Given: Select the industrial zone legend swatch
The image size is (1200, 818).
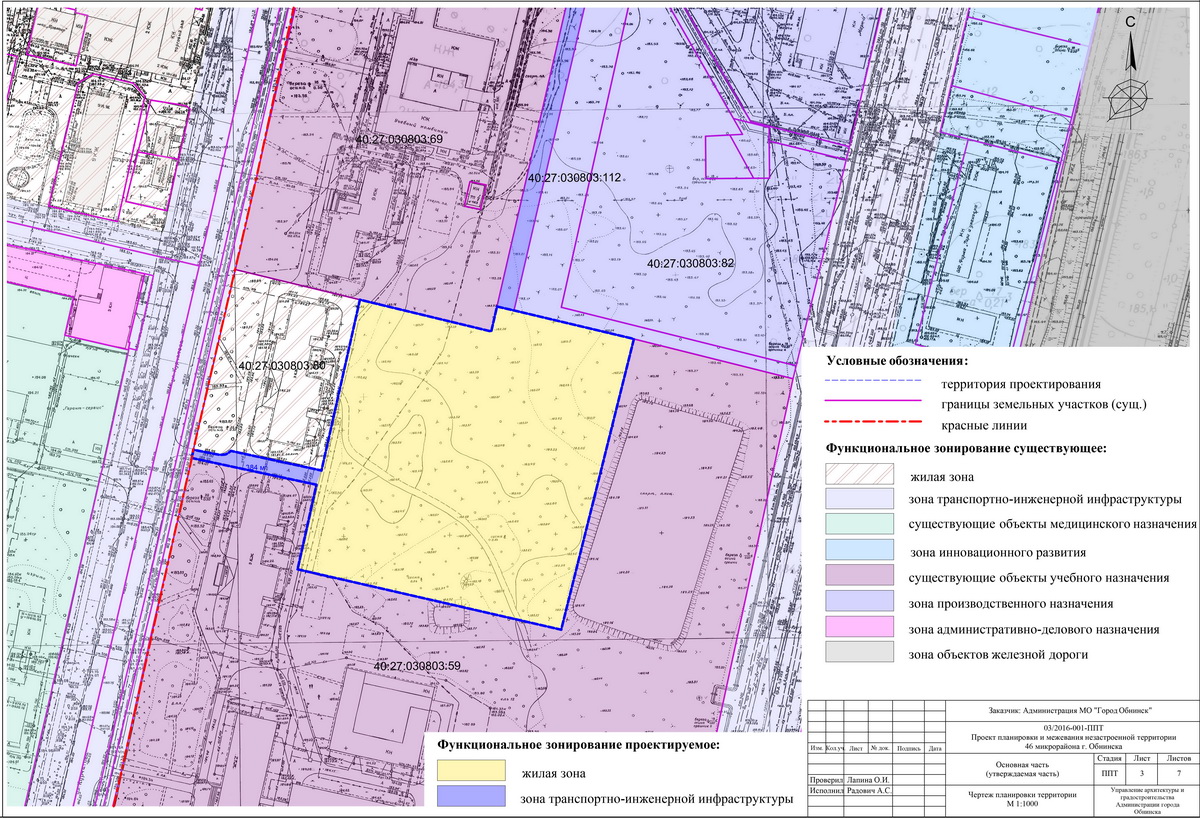Looking at the screenshot, I should 860,603.
